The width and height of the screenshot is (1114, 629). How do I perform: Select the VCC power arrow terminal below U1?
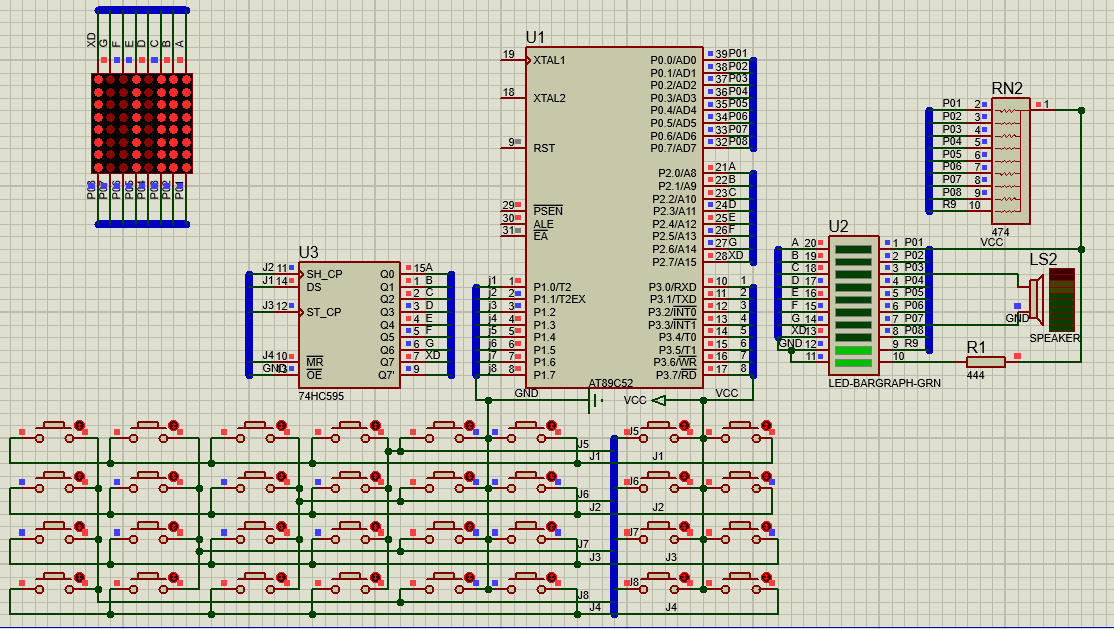pos(659,400)
